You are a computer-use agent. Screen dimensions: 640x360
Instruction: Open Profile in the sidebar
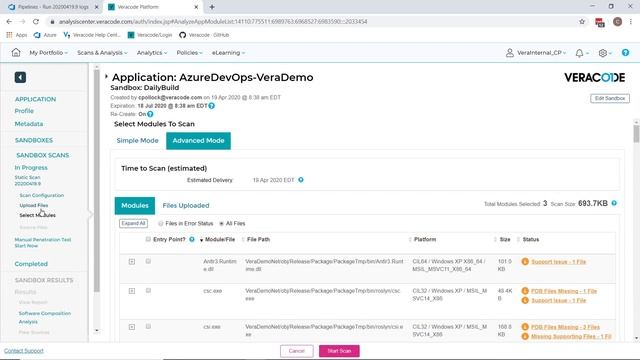24,111
